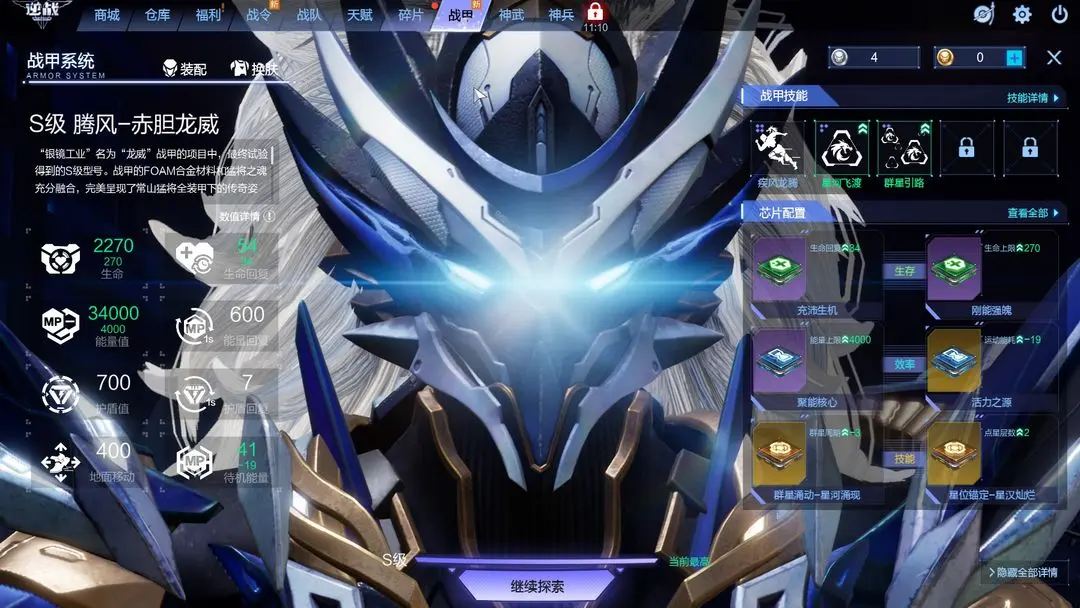The height and width of the screenshot is (608, 1080).
Task: Click the 群星引路 skill icon
Action: 904,149
